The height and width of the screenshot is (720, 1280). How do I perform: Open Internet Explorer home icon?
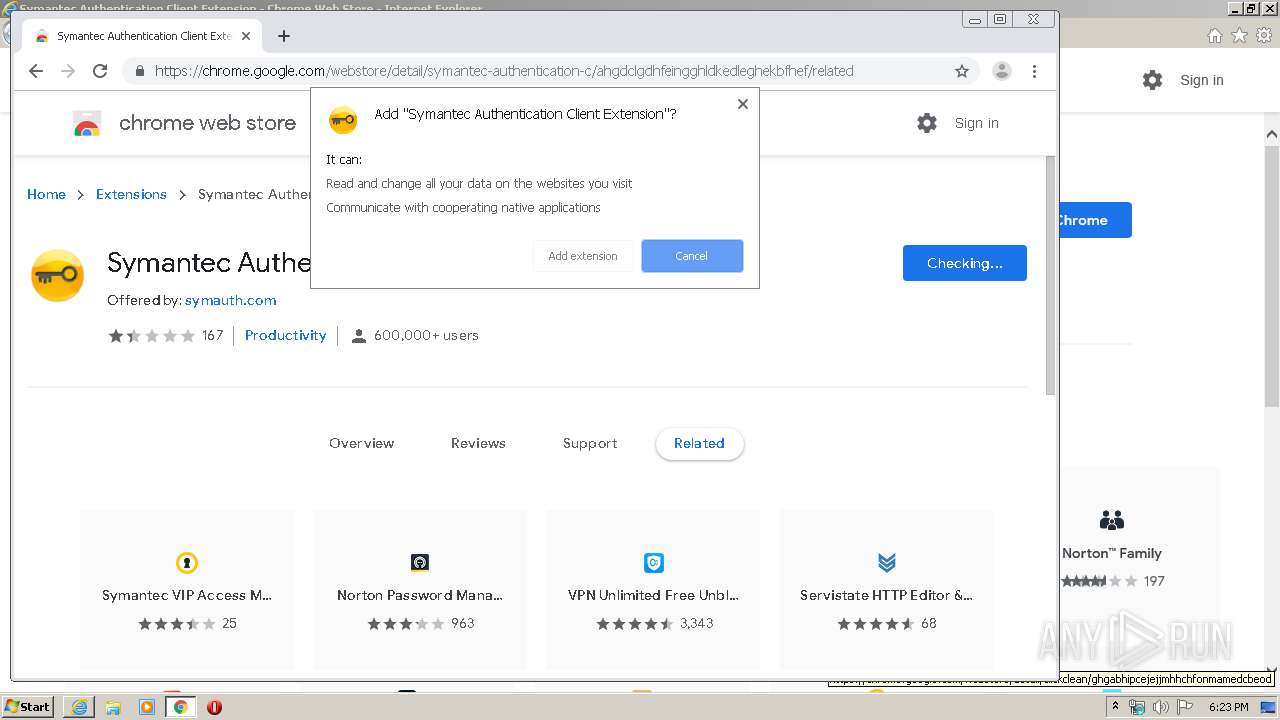1214,35
